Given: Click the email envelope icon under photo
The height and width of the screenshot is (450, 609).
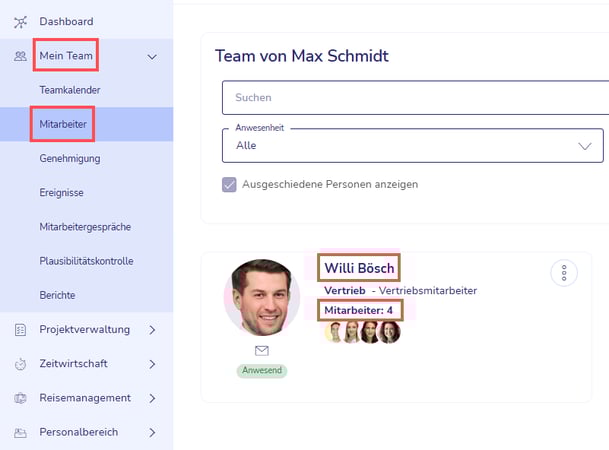Looking at the screenshot, I should [262, 350].
